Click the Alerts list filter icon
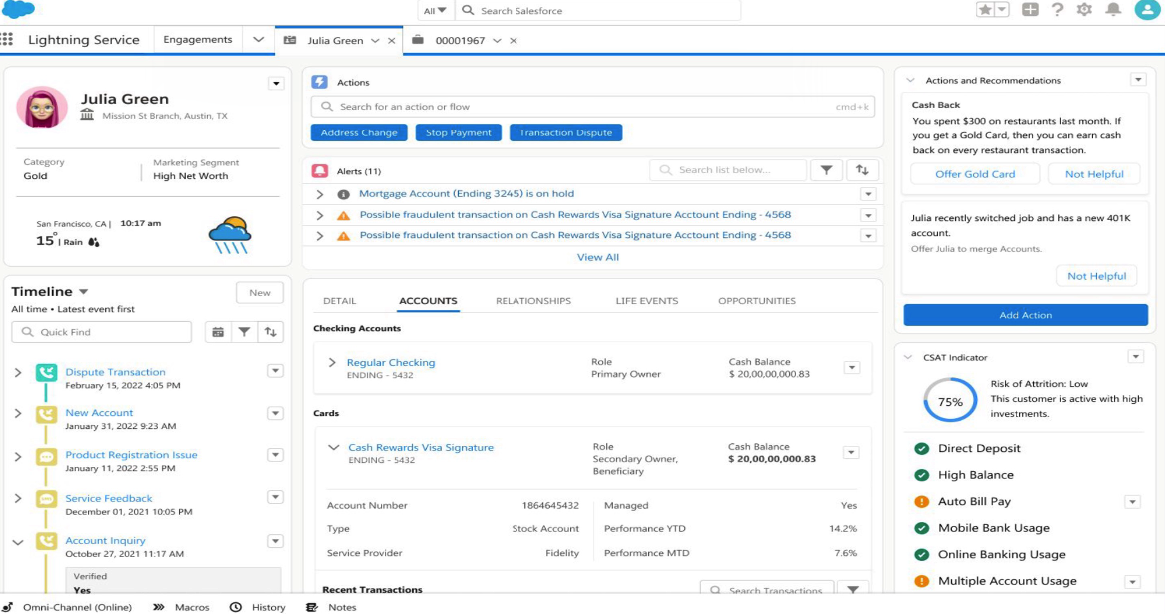This screenshot has height=614, width=1165. pyautogui.click(x=826, y=170)
